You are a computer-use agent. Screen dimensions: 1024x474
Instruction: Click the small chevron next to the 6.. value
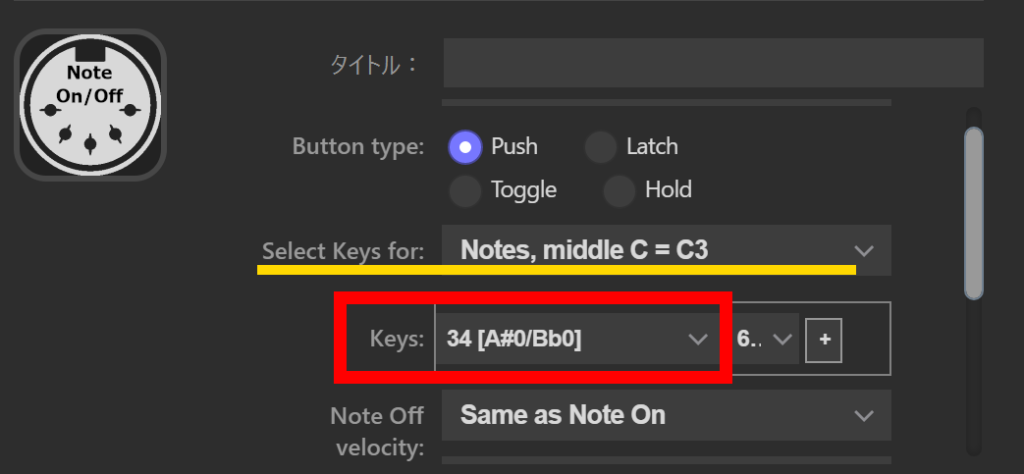tap(783, 340)
